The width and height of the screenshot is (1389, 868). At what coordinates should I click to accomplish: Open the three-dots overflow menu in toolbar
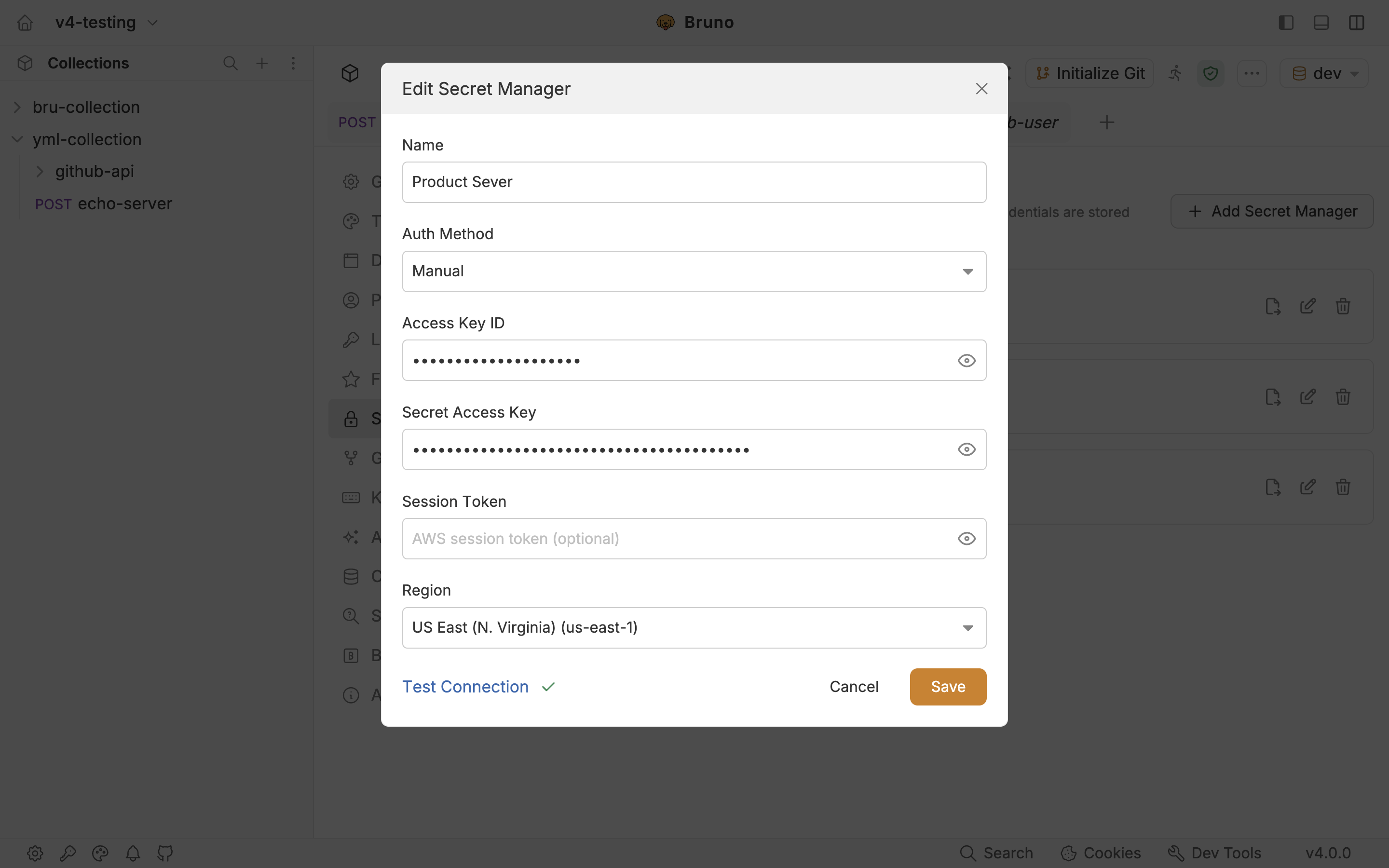pyautogui.click(x=1252, y=73)
